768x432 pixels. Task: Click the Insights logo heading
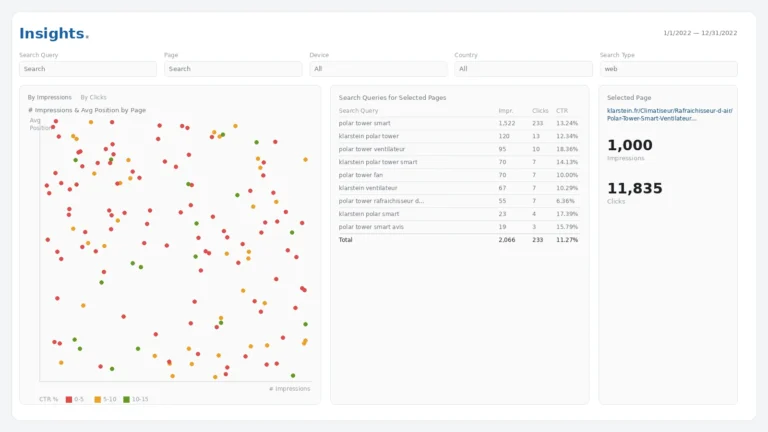point(54,33)
